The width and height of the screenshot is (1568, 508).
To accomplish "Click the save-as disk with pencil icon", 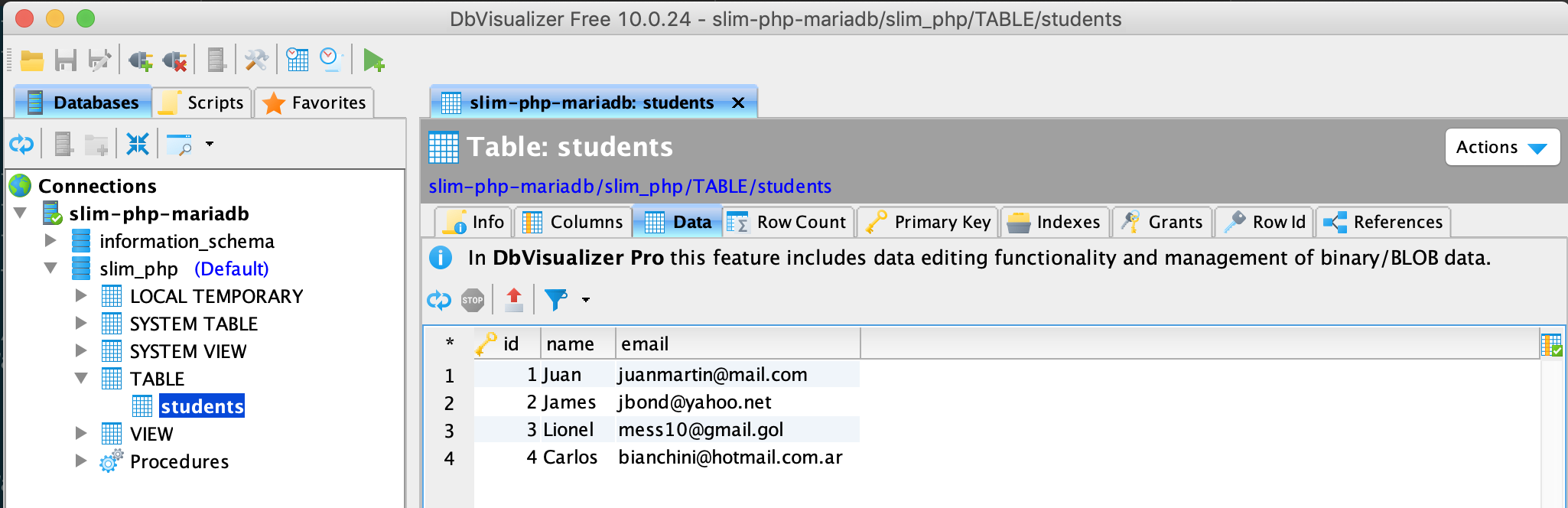I will point(99,60).
